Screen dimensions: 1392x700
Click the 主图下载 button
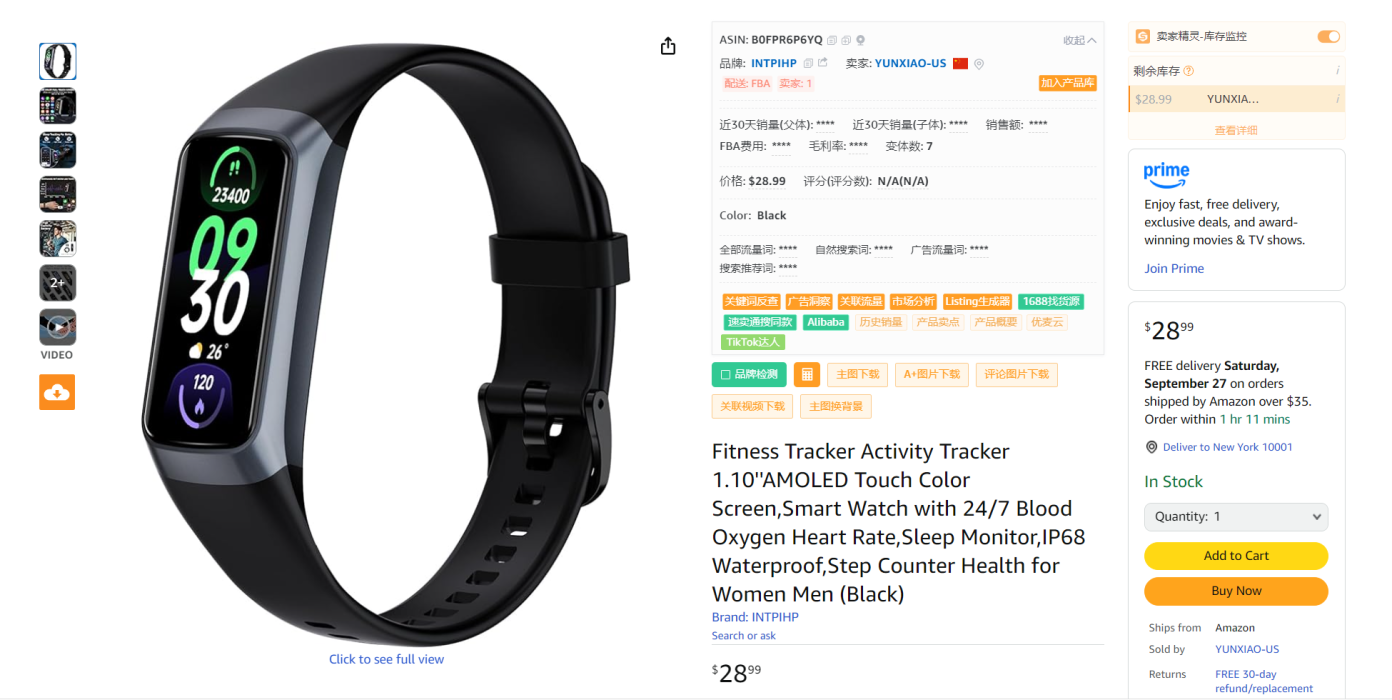pos(858,375)
